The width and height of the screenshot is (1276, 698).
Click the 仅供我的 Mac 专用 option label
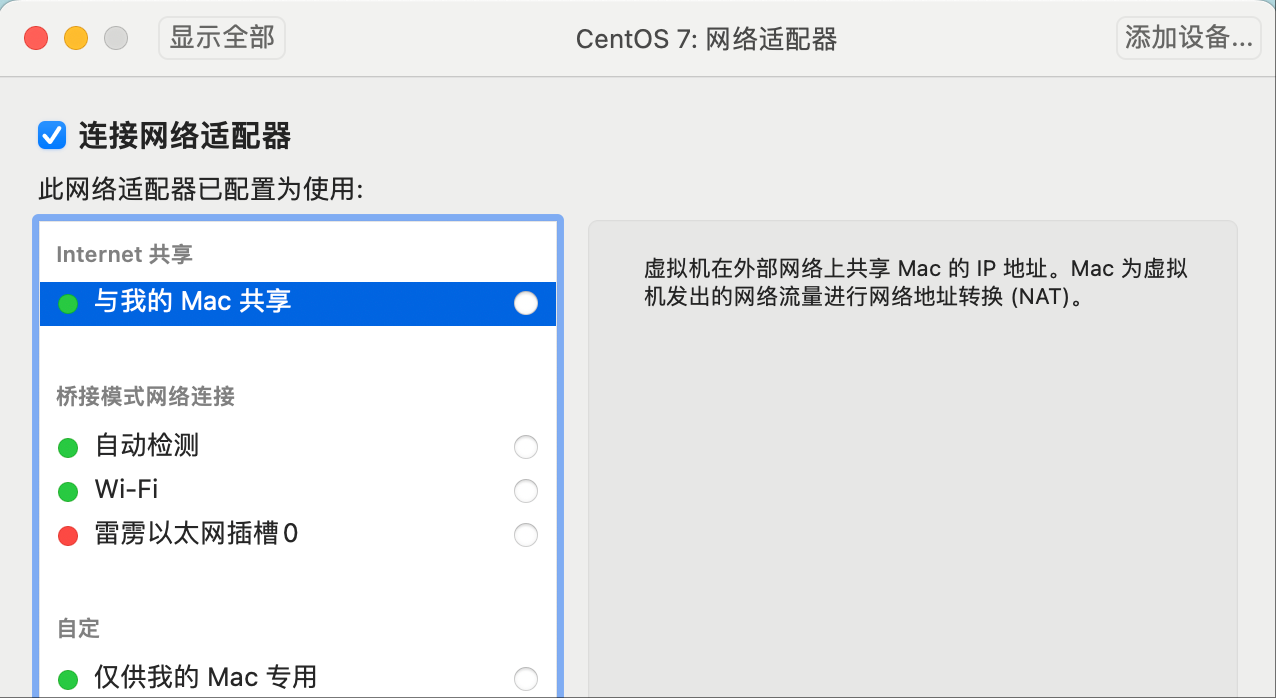pyautogui.click(x=206, y=678)
